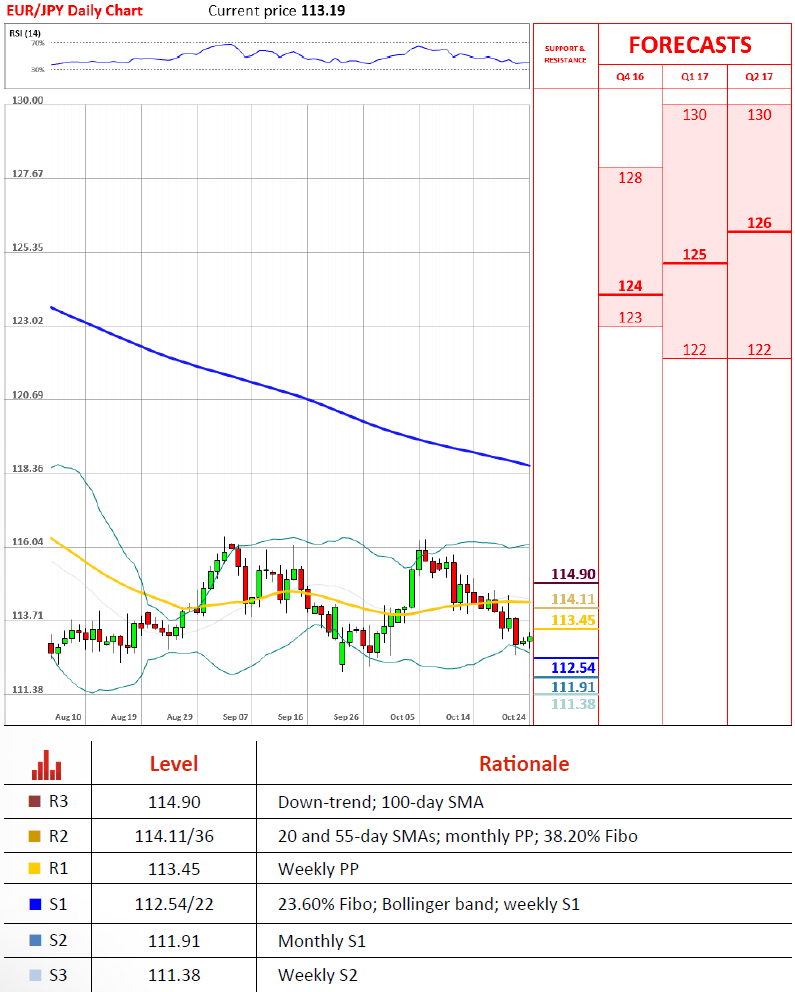795x992 pixels.
Task: Click the 111.91 level table cell
Action: [x=174, y=941]
